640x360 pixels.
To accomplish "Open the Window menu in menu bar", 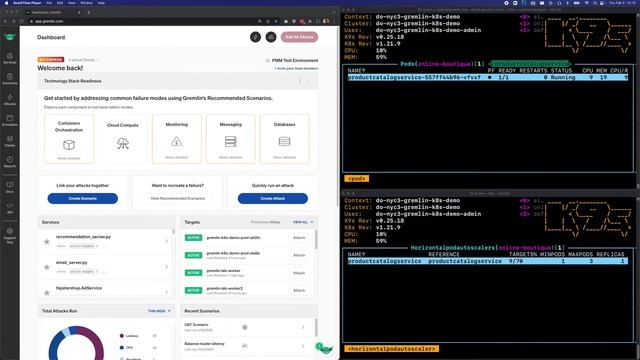I will coord(87,3).
